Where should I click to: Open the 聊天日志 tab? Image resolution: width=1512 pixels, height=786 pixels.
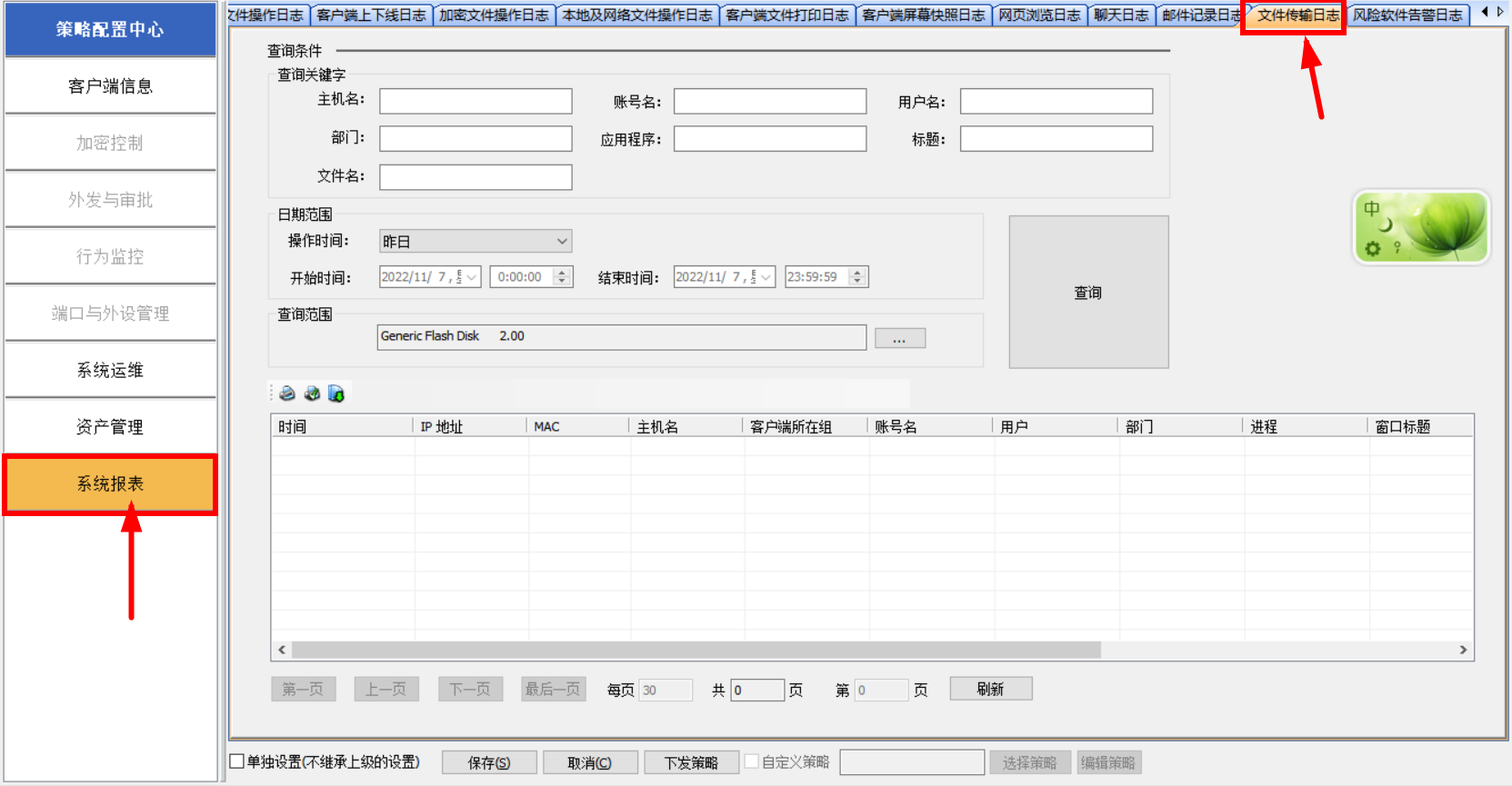pyautogui.click(x=1121, y=15)
